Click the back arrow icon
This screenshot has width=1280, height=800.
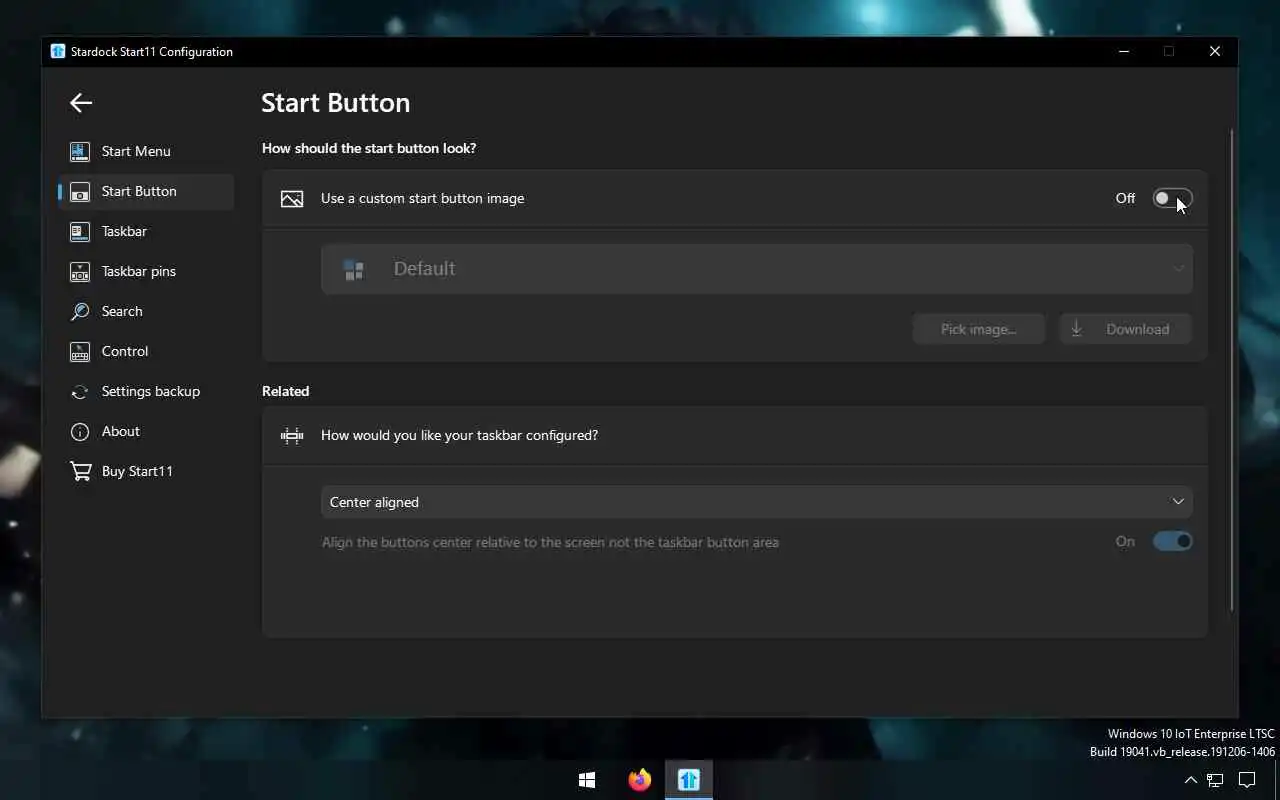[x=81, y=102]
